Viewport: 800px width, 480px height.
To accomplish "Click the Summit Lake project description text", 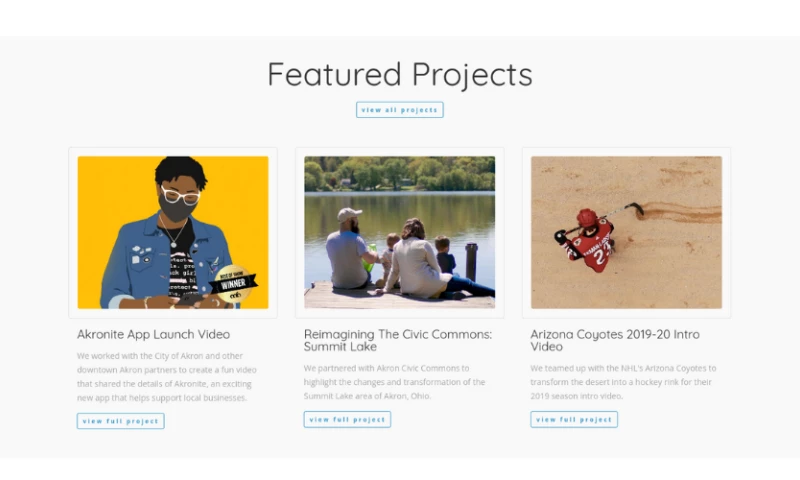I will click(395, 382).
